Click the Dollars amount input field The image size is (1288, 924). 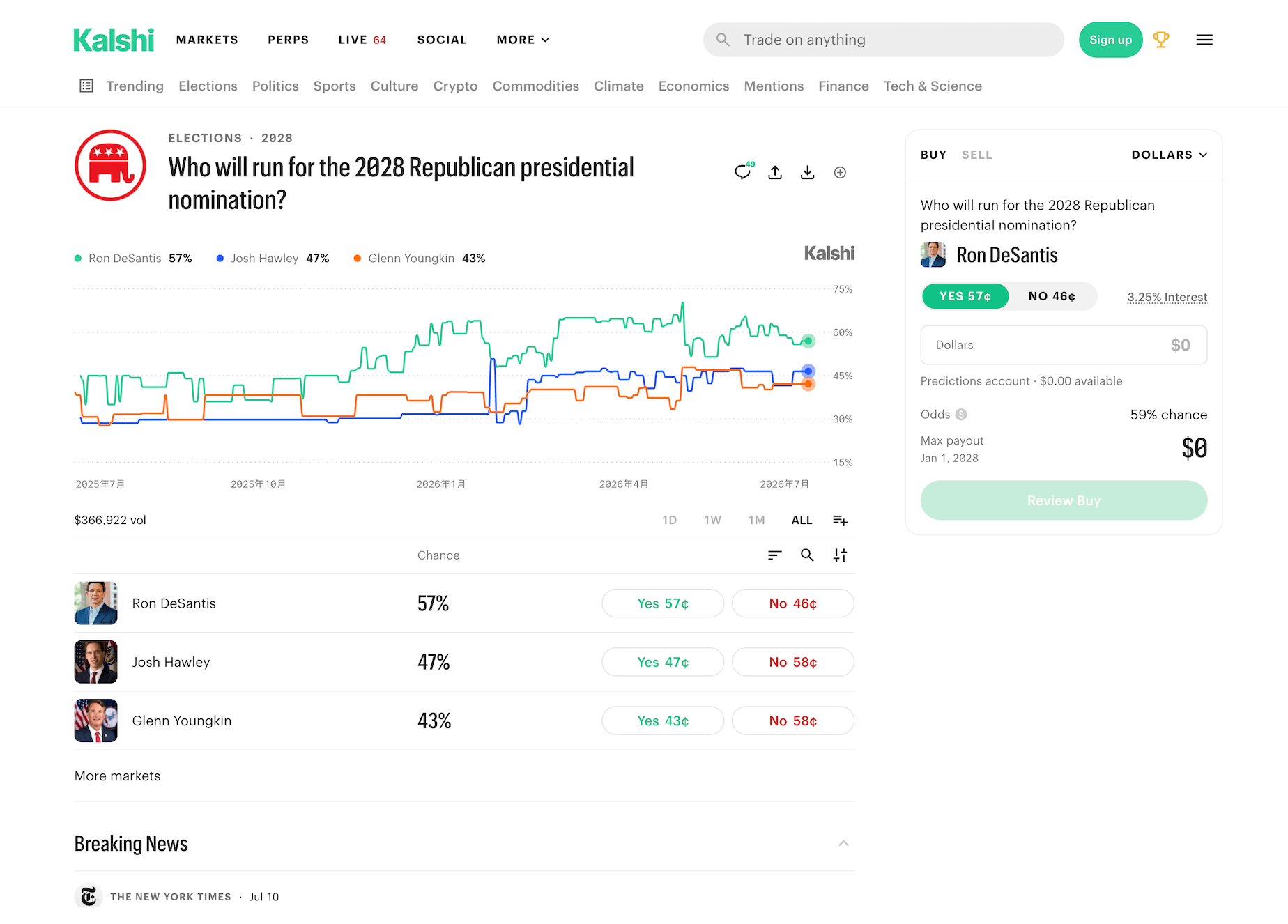coord(1064,345)
